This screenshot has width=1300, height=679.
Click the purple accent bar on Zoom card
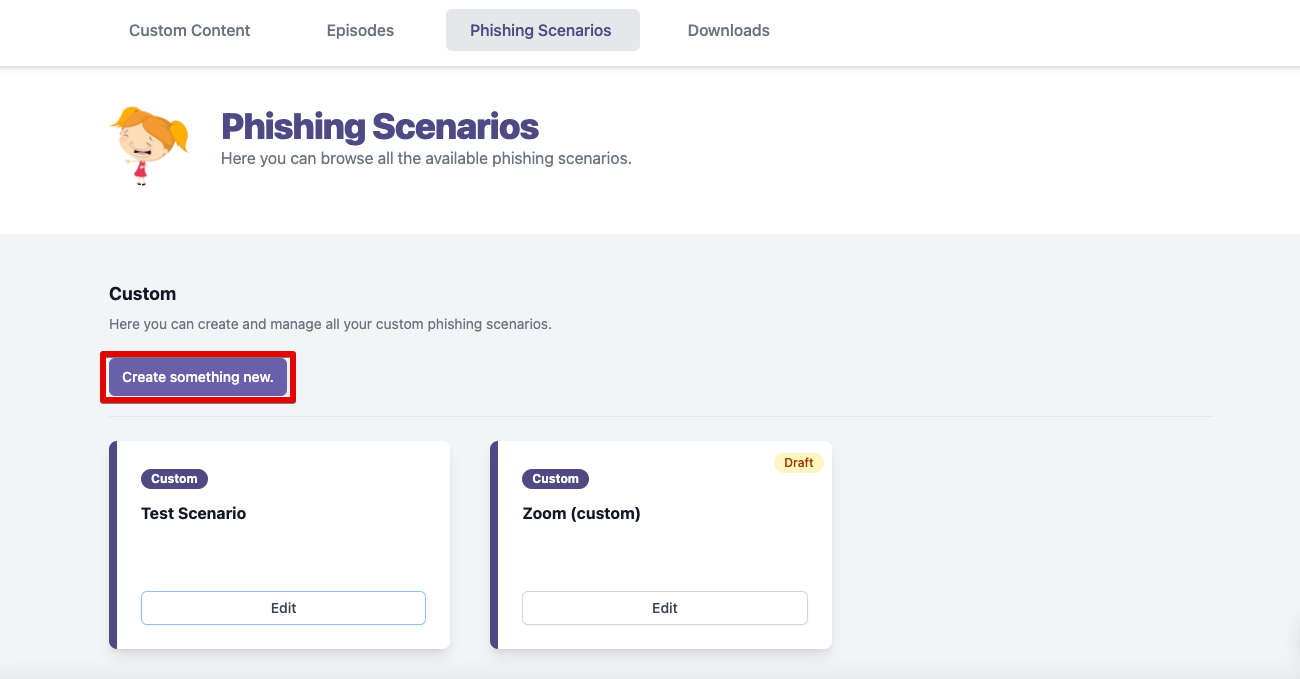coord(494,545)
